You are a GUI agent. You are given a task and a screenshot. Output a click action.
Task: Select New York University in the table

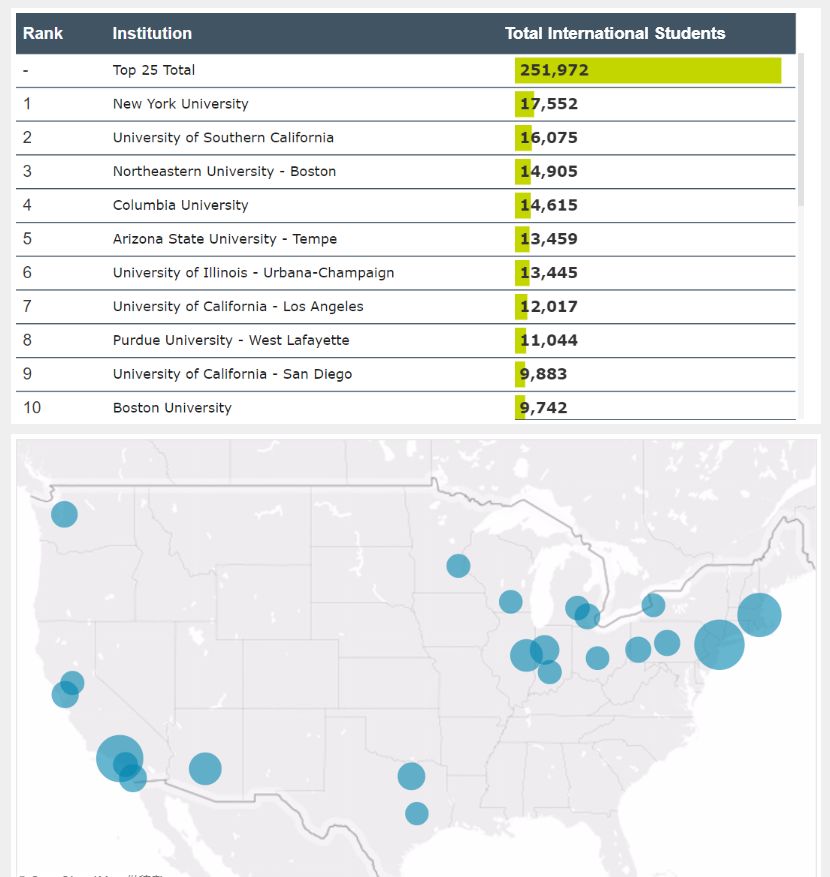coord(181,104)
